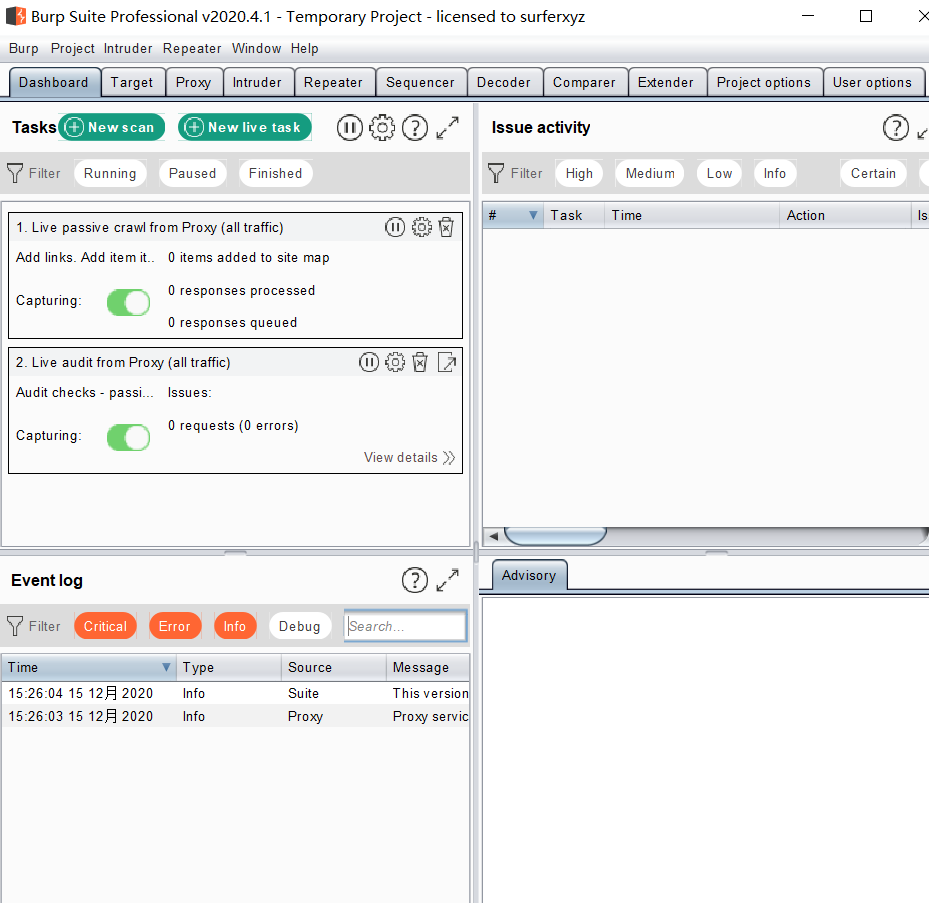Delete the Live passive crawl task
The width and height of the screenshot is (929, 903).
(x=446, y=227)
